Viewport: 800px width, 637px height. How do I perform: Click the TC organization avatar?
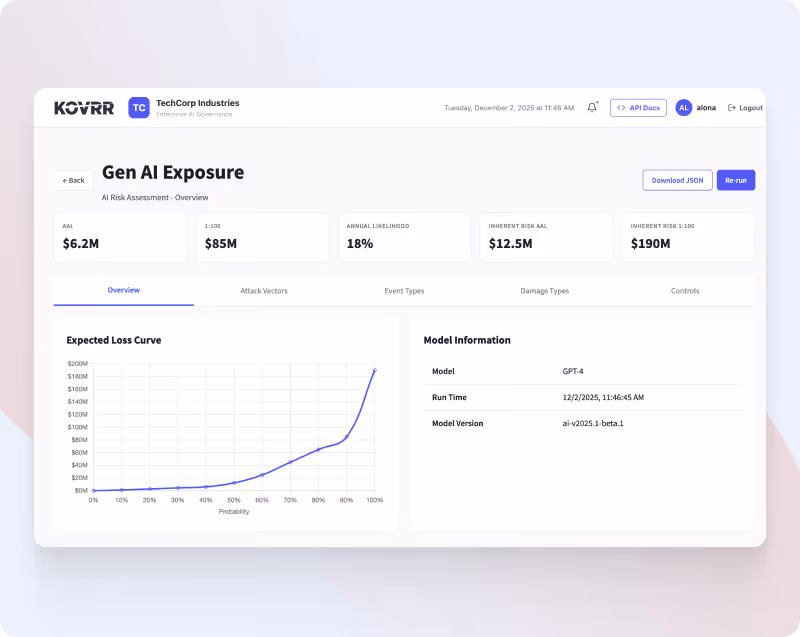[x=139, y=108]
